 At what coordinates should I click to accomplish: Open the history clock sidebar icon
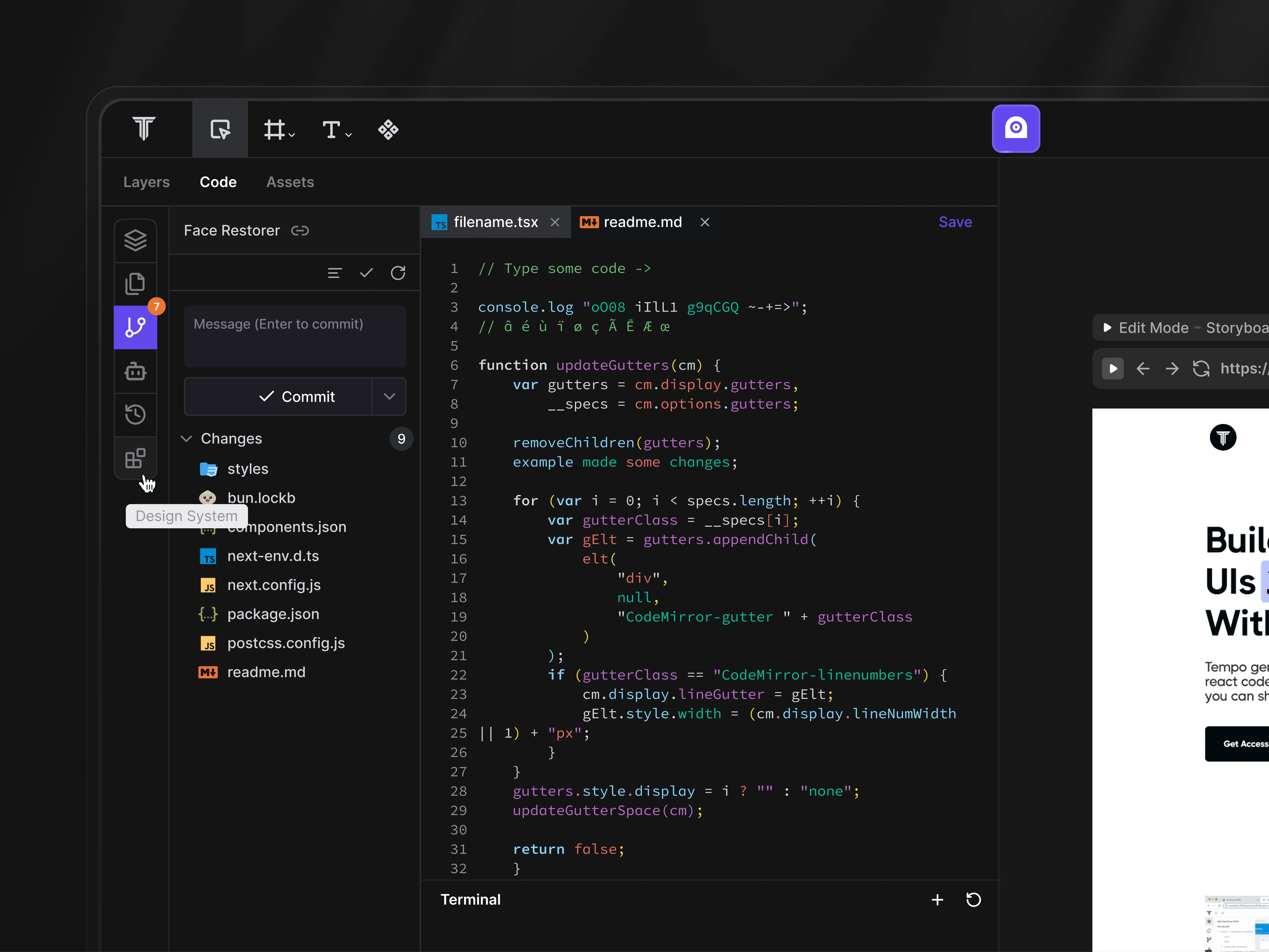click(135, 414)
